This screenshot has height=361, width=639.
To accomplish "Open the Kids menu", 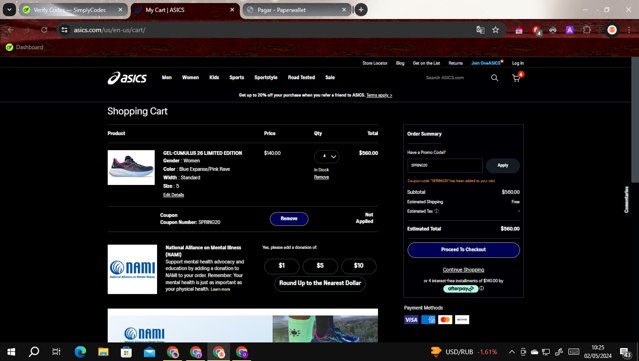I will click(x=214, y=77).
